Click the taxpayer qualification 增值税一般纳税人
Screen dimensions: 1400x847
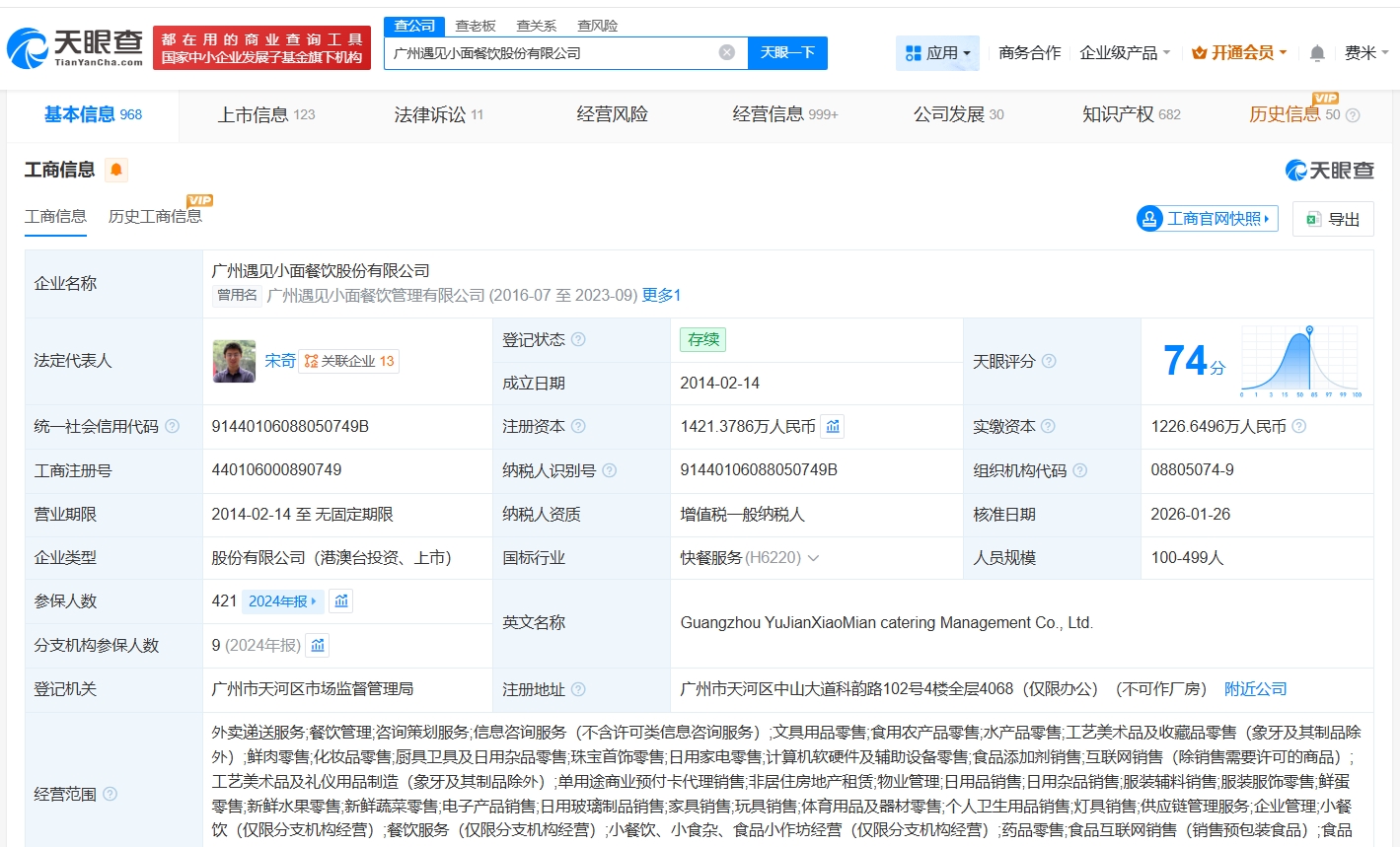(743, 514)
